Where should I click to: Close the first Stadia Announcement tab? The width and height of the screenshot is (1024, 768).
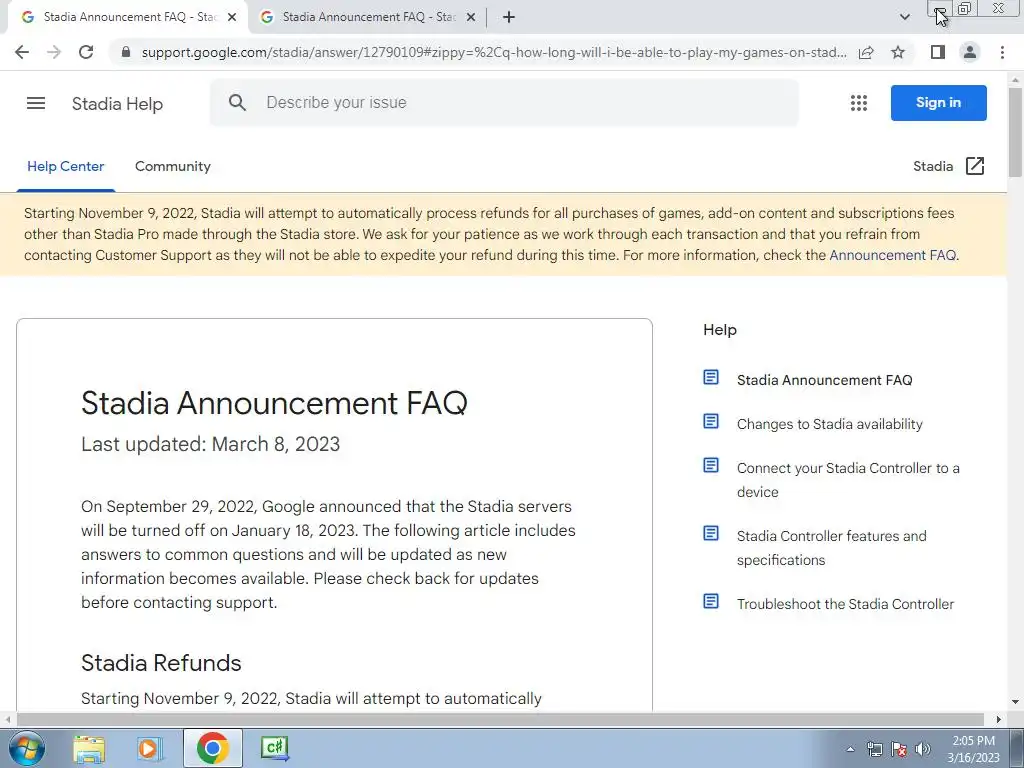point(232,18)
